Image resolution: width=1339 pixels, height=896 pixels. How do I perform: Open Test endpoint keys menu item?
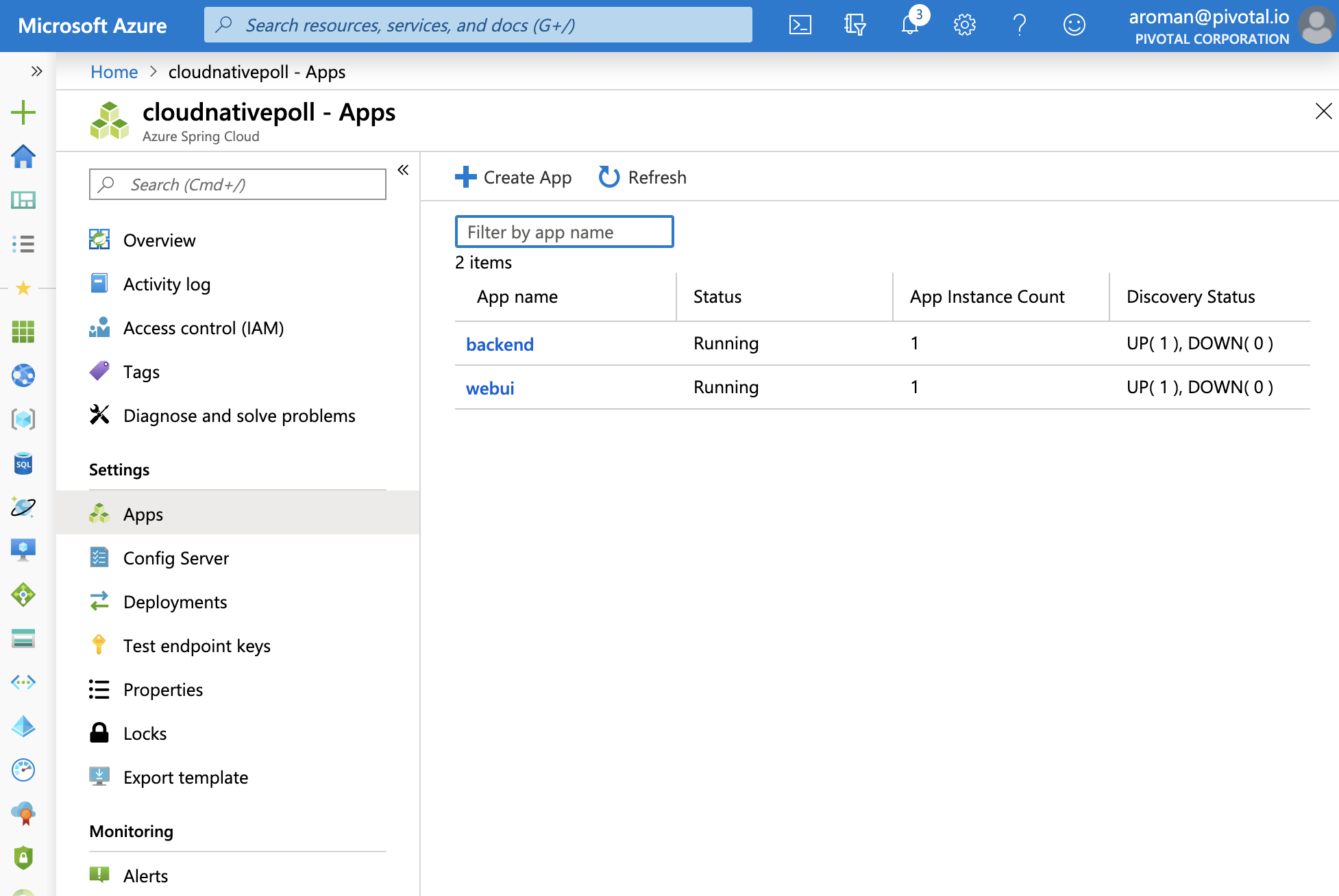pyautogui.click(x=197, y=646)
